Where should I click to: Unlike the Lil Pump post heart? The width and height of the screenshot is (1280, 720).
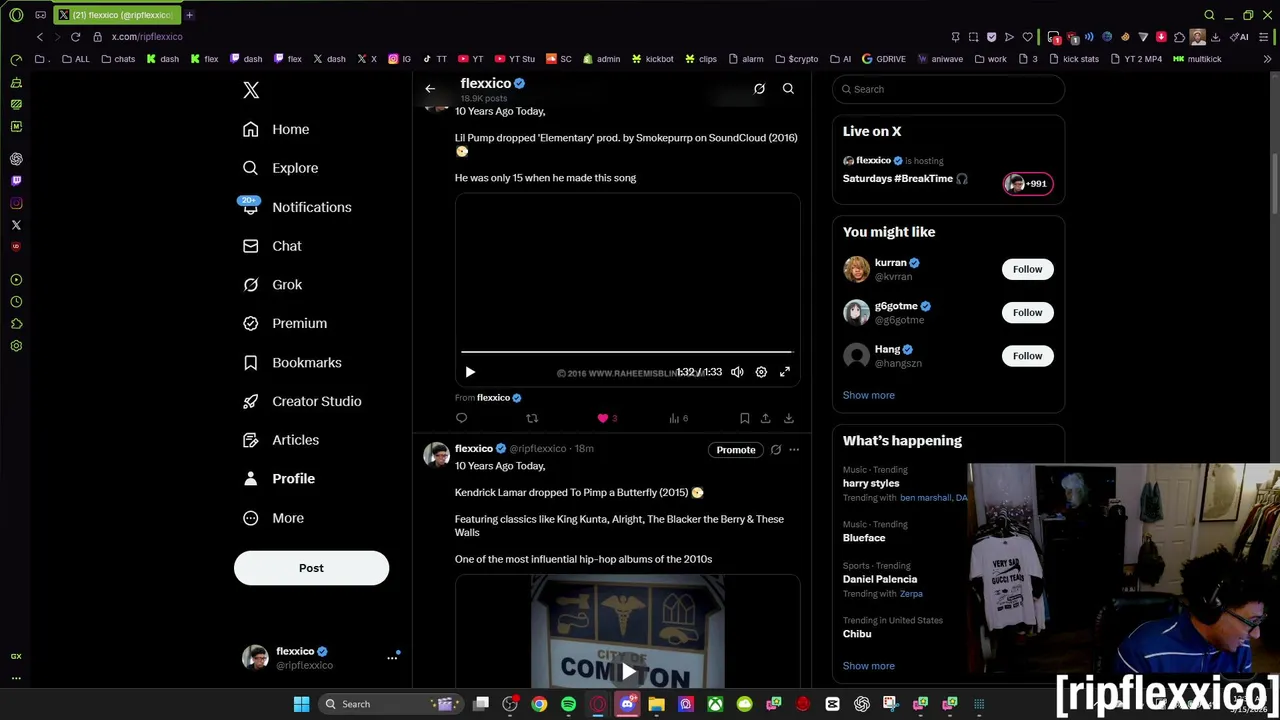click(603, 418)
